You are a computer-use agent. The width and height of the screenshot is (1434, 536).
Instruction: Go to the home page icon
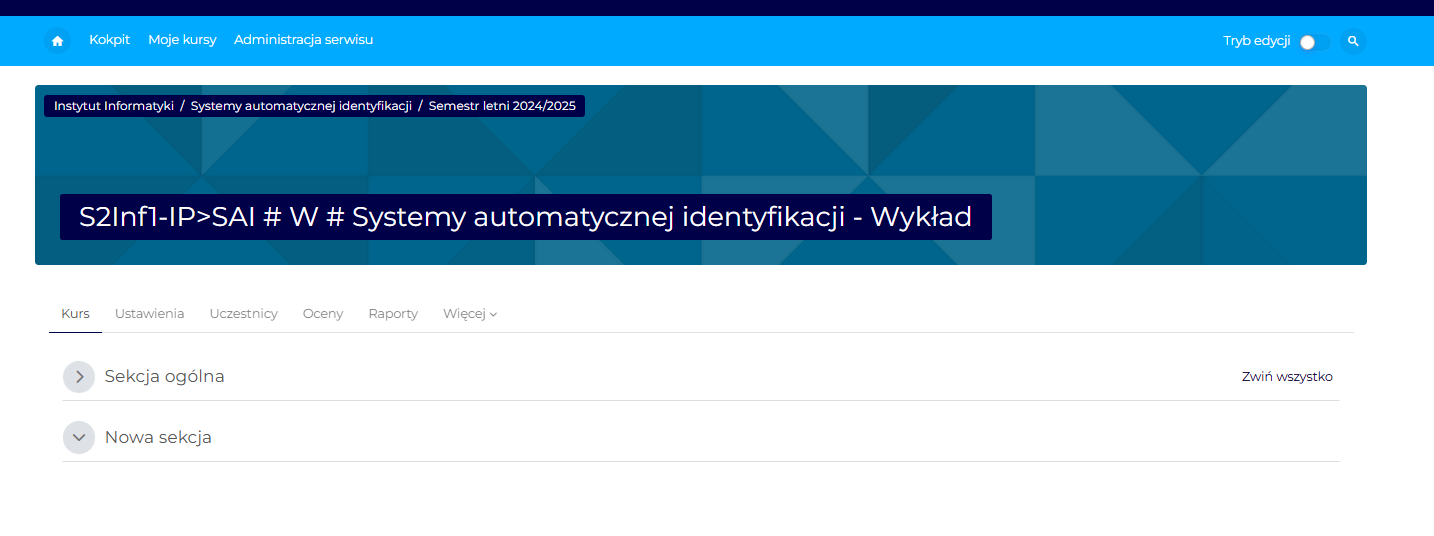57,41
